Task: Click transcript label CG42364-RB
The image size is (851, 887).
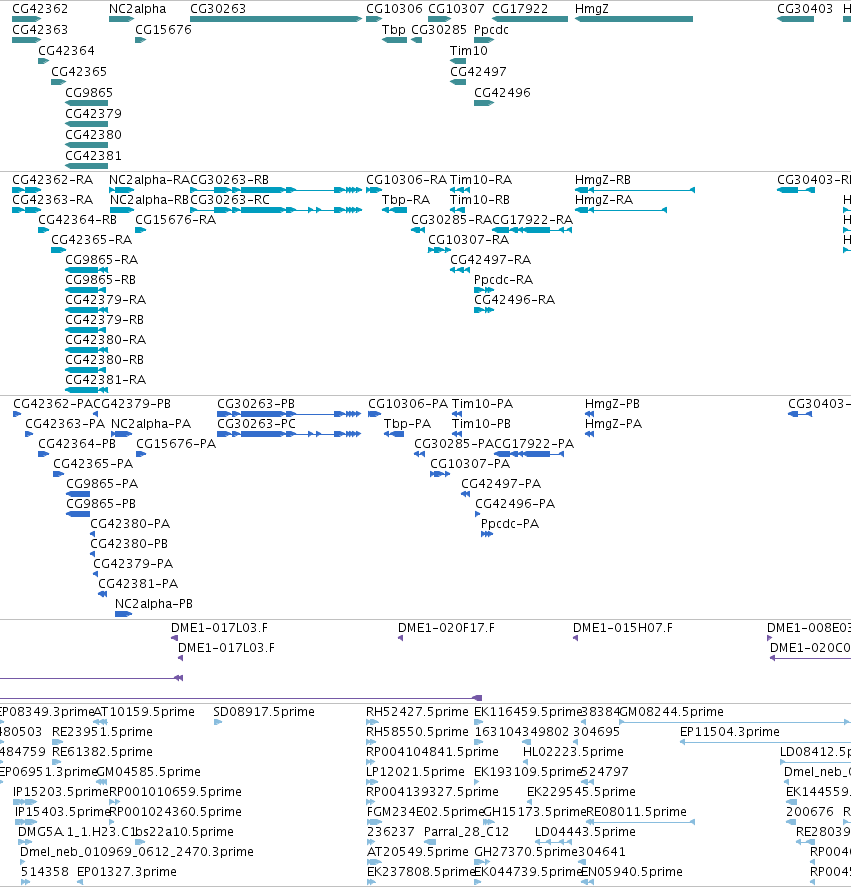Action: tap(78, 219)
